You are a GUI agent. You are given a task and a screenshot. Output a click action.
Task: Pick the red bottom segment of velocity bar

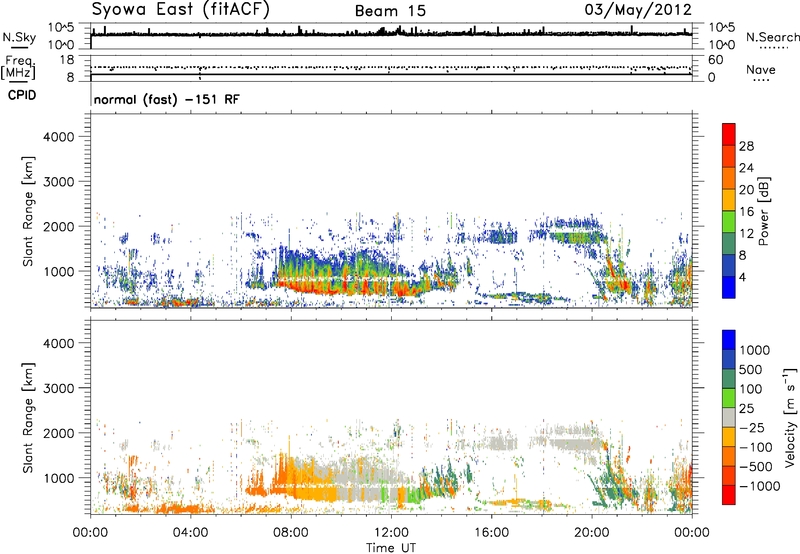729,495
